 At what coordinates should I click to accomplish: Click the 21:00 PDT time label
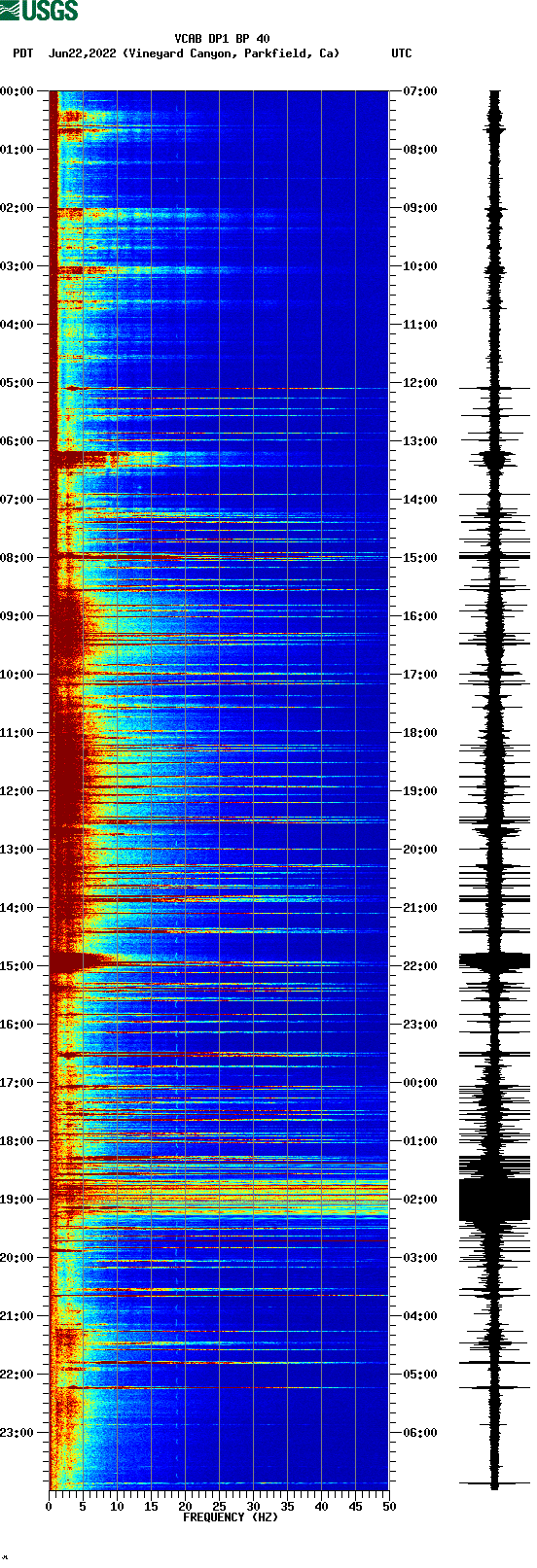[17, 1316]
